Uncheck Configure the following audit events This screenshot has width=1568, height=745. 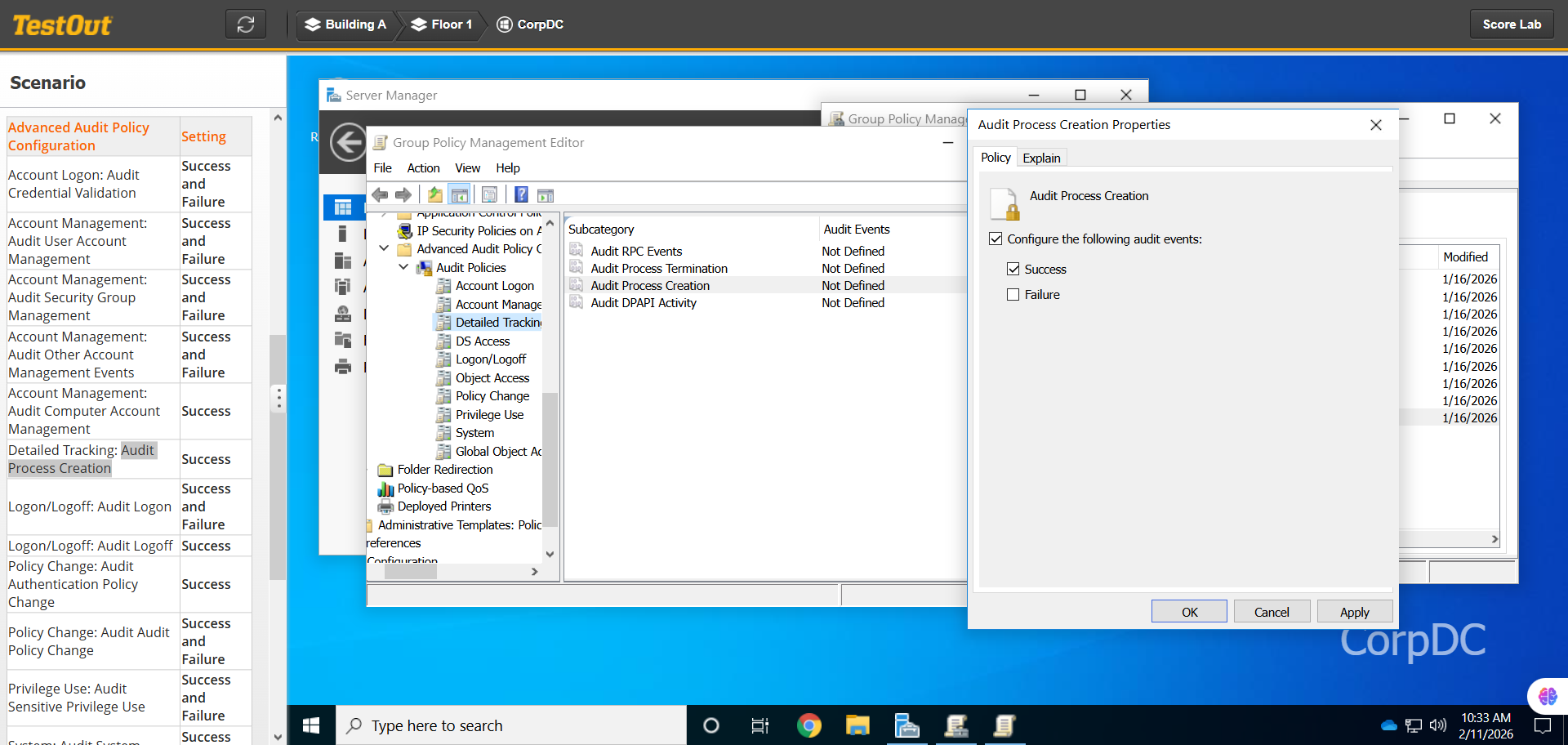[996, 239]
